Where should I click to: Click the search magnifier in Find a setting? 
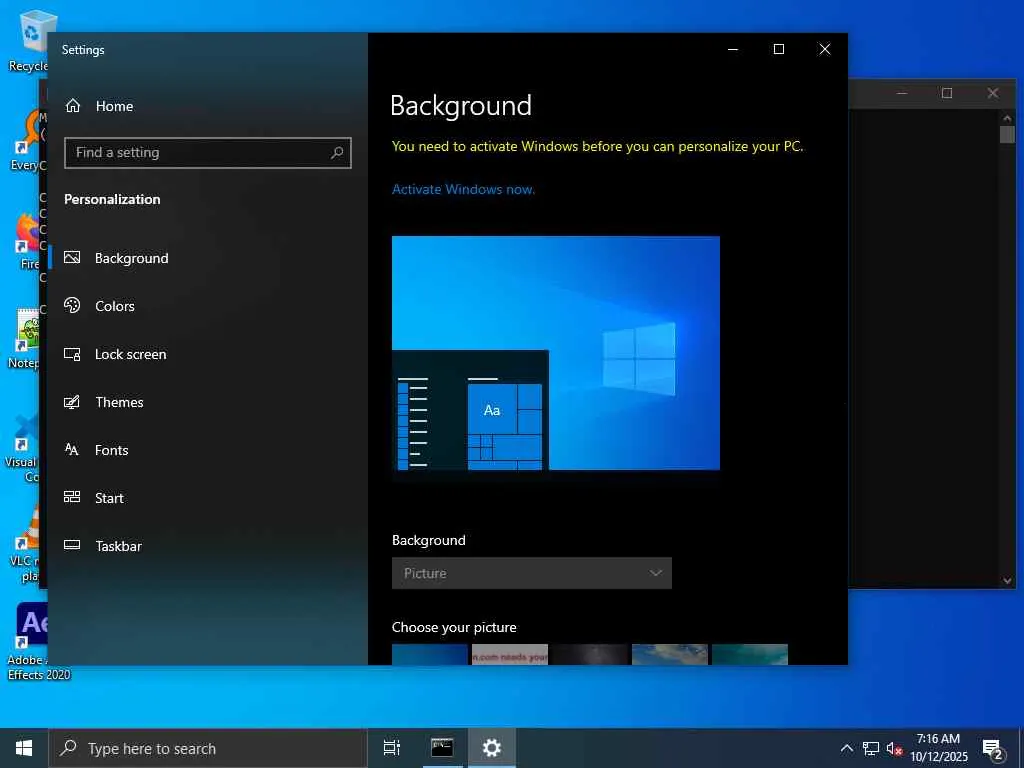[x=337, y=153]
